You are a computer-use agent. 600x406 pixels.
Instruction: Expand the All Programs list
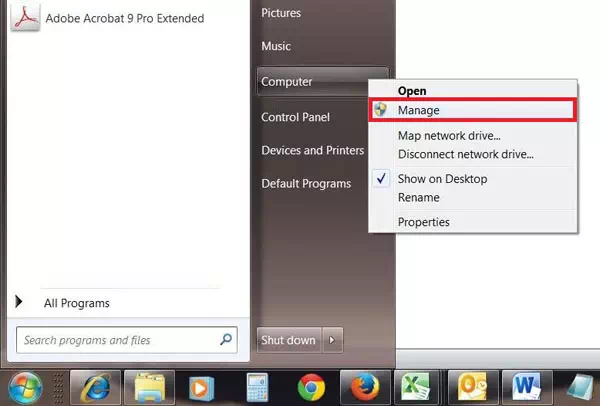(76, 303)
